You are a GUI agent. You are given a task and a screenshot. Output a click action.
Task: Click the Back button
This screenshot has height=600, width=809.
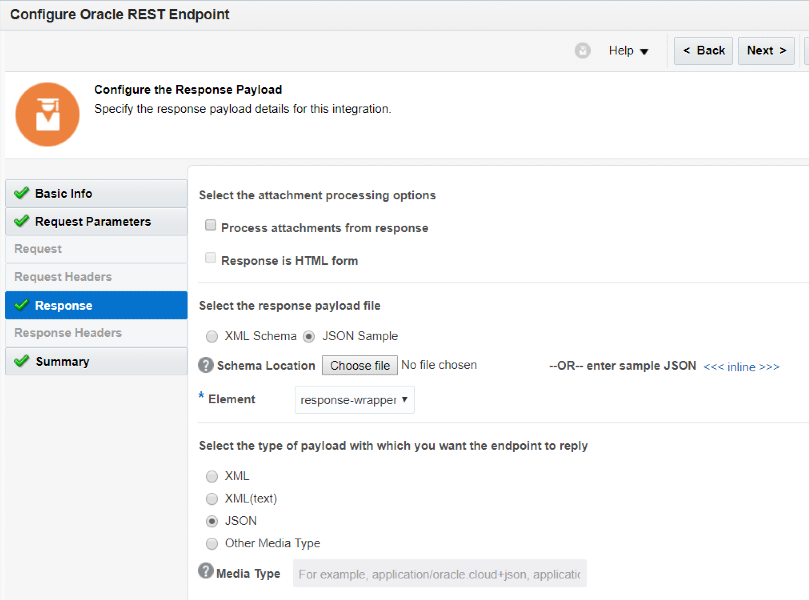704,51
